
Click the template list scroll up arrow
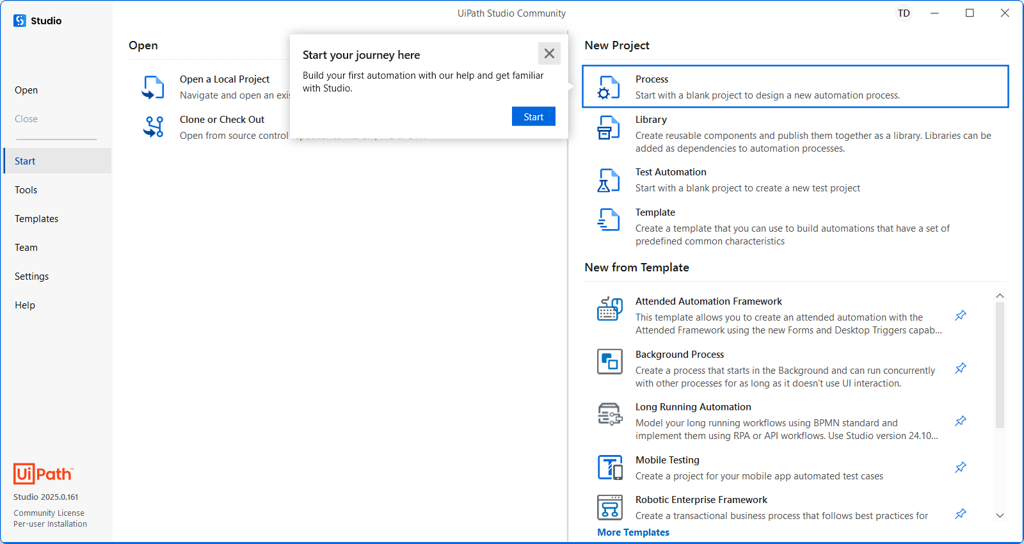point(1000,296)
